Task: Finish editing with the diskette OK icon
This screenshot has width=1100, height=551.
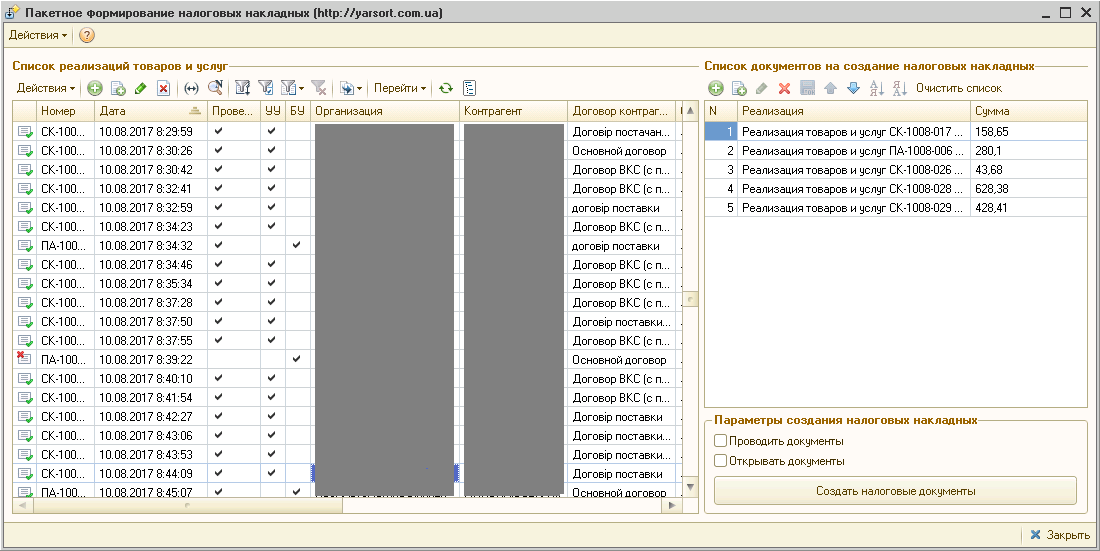Action: tap(807, 88)
